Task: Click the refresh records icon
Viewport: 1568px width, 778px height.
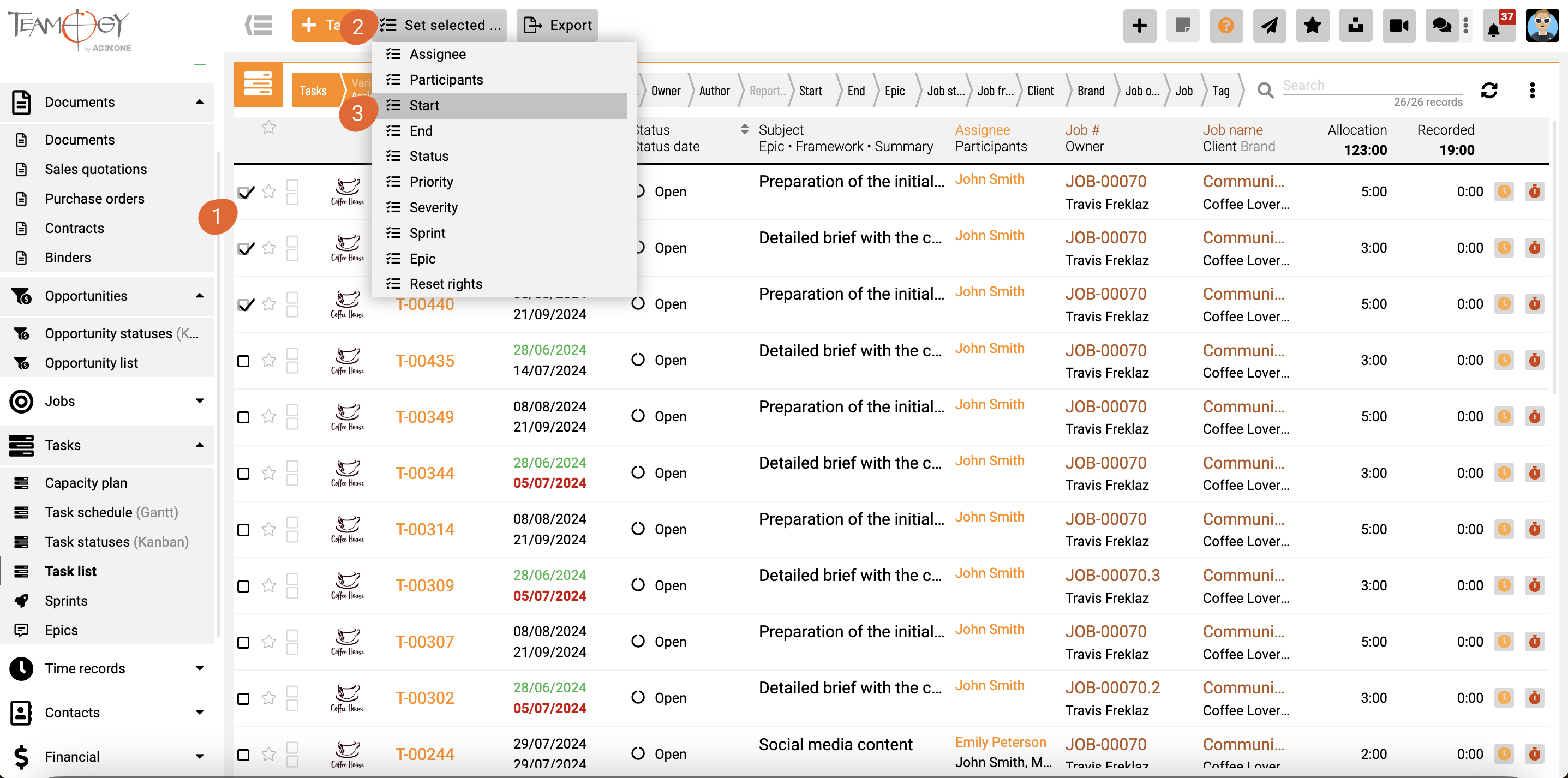Action: (1489, 91)
